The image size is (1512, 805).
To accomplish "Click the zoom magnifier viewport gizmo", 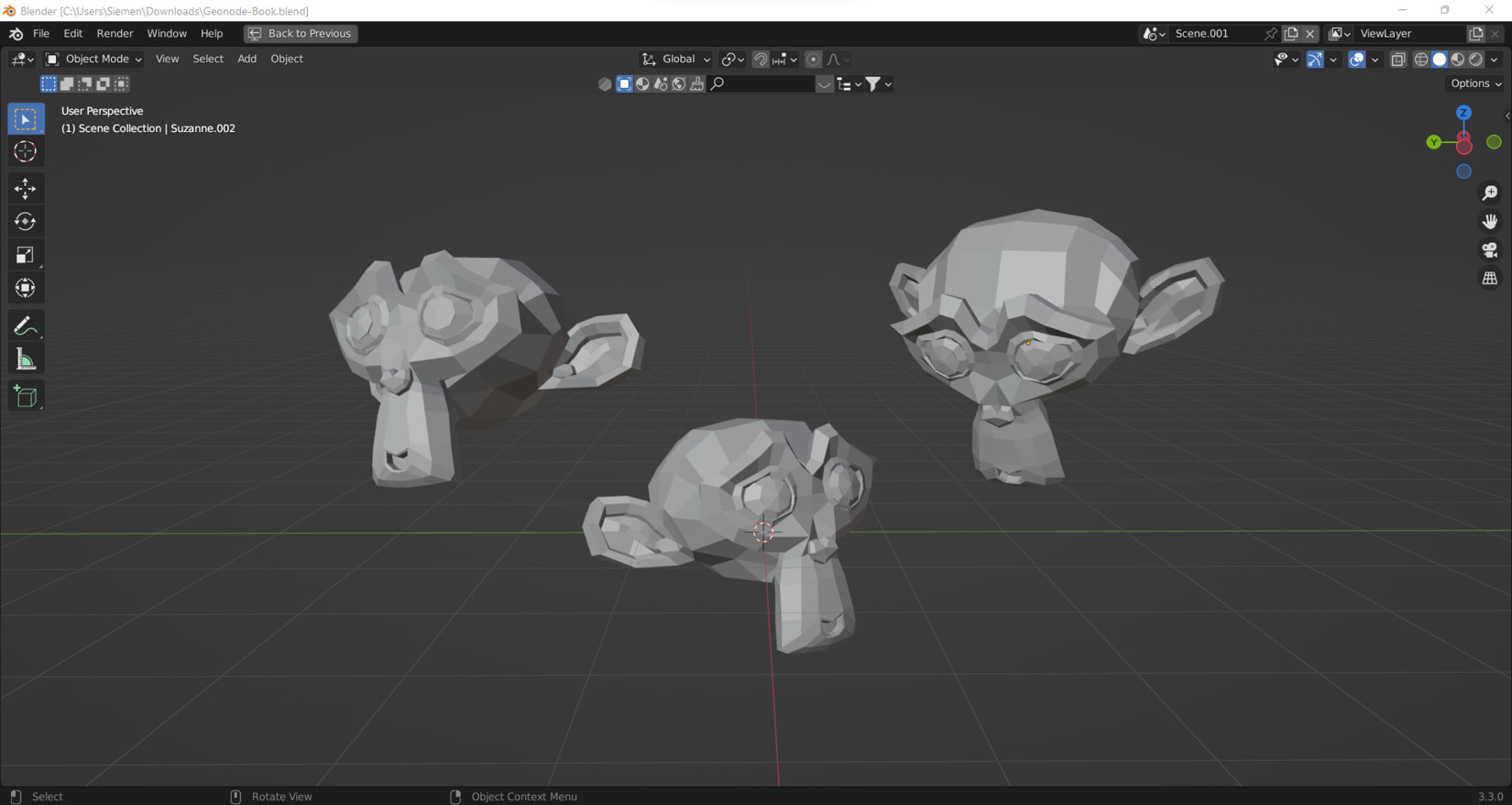I will point(1490,193).
